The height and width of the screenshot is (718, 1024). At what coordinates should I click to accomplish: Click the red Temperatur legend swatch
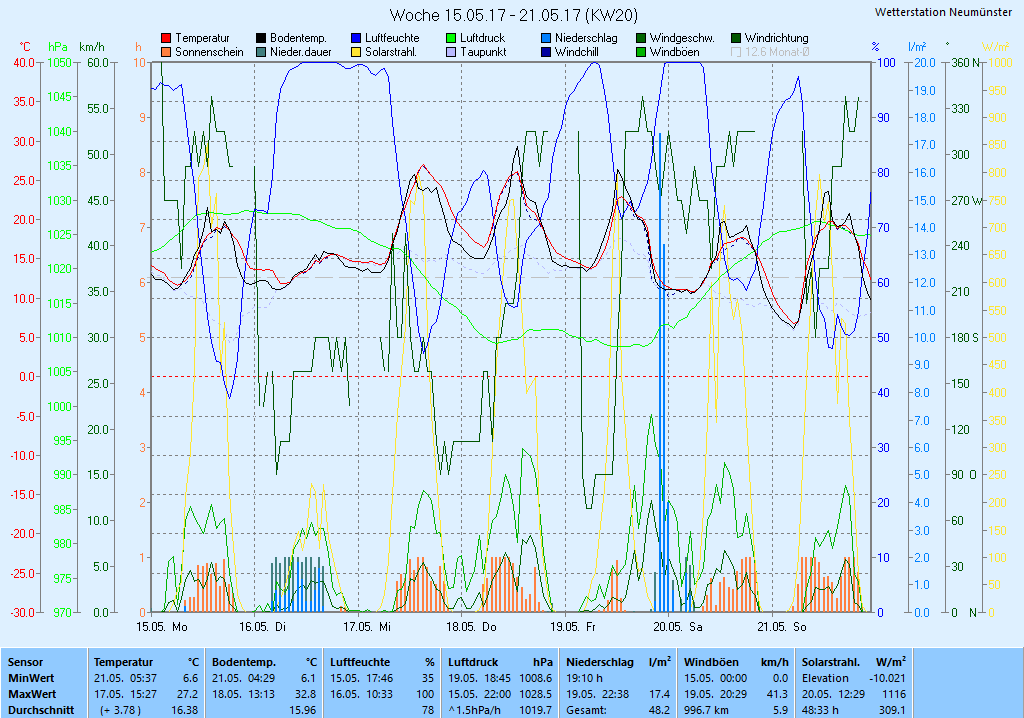[x=166, y=38]
